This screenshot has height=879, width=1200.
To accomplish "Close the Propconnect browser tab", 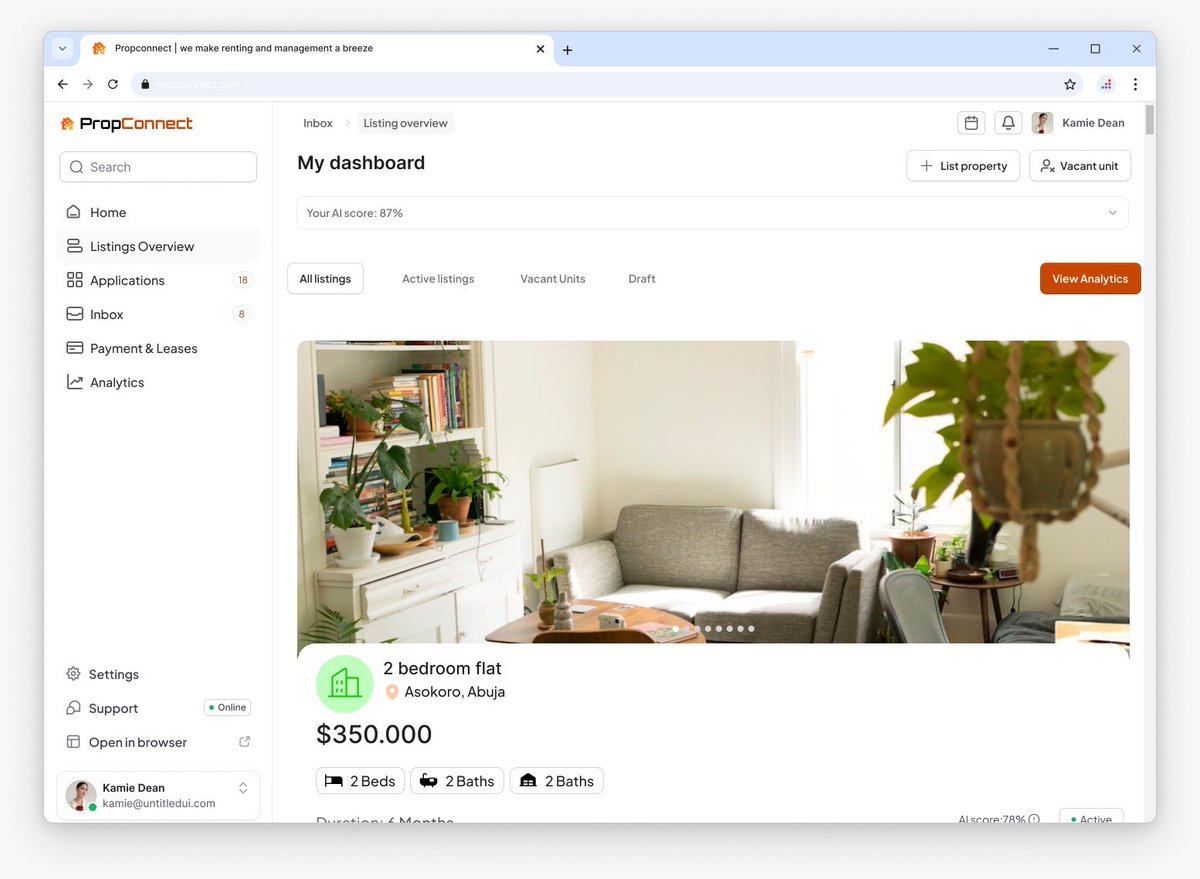I will pyautogui.click(x=540, y=48).
